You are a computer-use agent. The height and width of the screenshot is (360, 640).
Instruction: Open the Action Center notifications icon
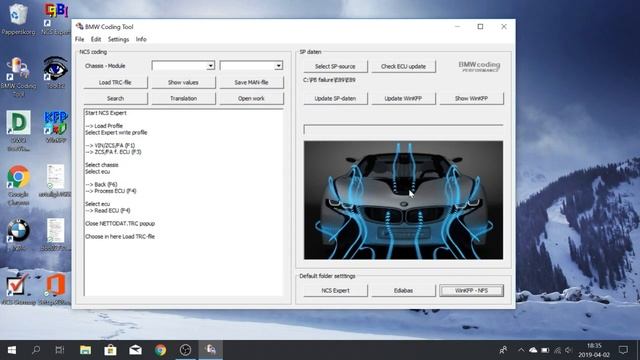[x=623, y=350]
